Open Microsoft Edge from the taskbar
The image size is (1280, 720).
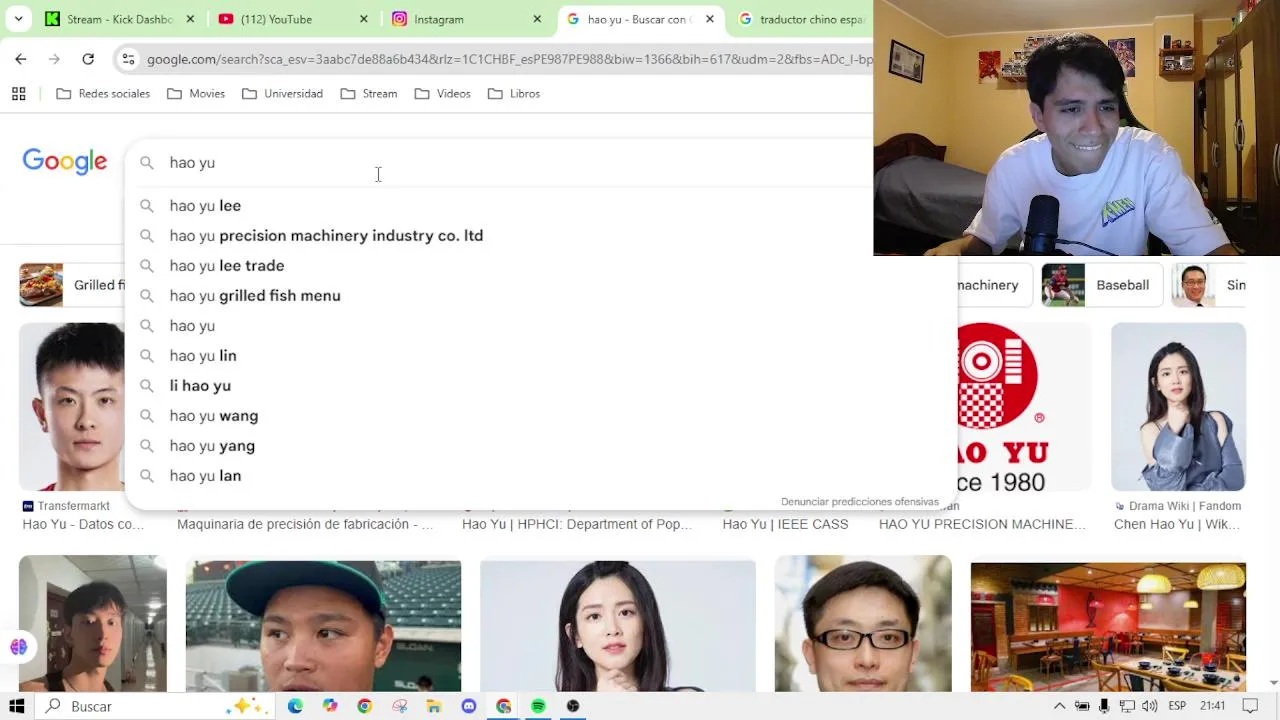point(295,706)
